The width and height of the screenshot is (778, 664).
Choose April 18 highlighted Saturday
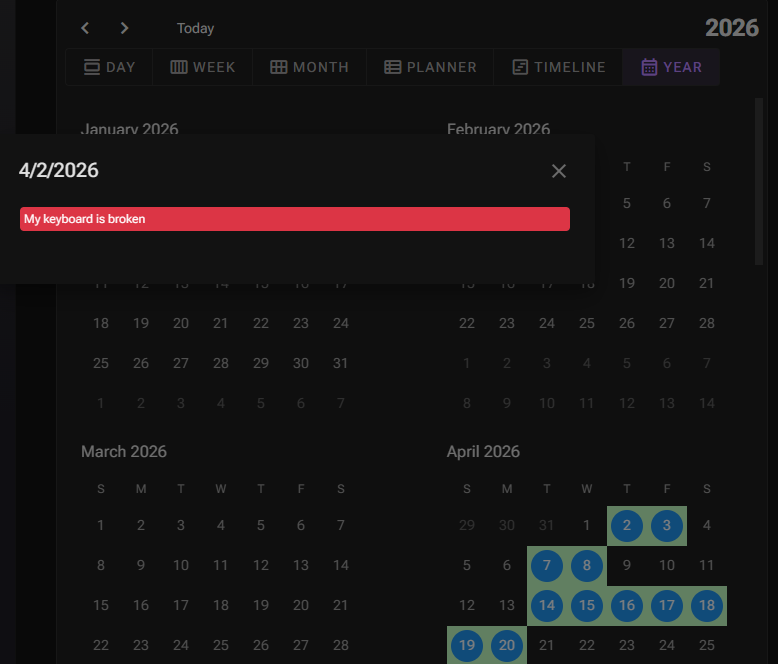click(x=707, y=605)
